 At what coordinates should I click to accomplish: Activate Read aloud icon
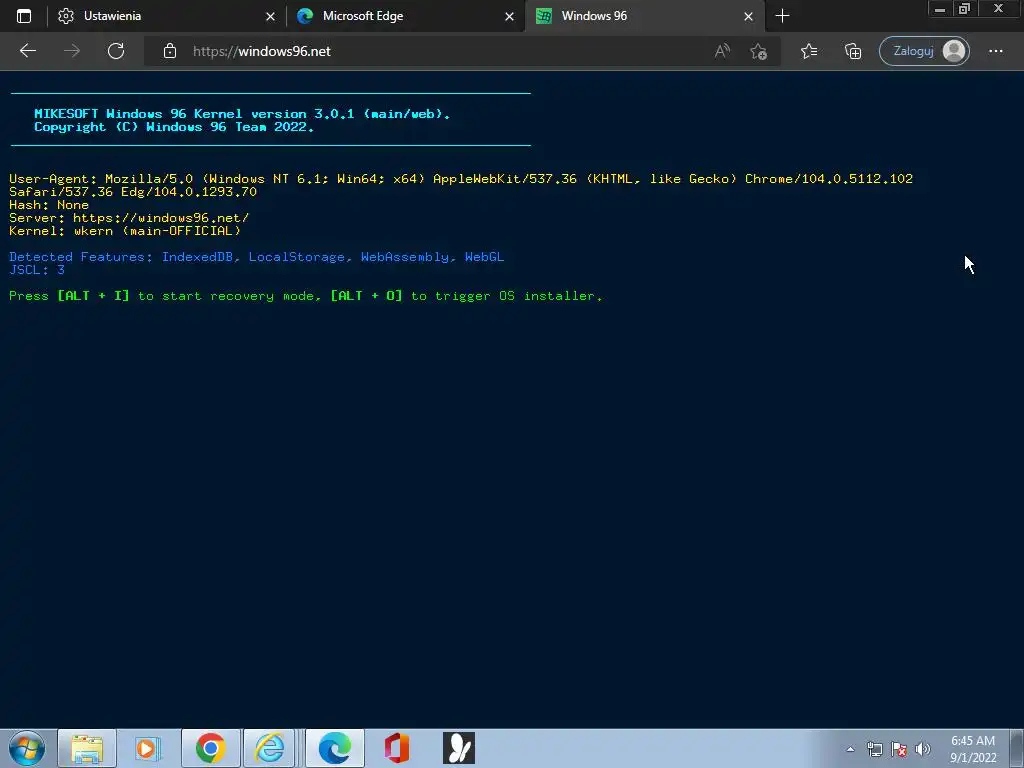point(722,51)
